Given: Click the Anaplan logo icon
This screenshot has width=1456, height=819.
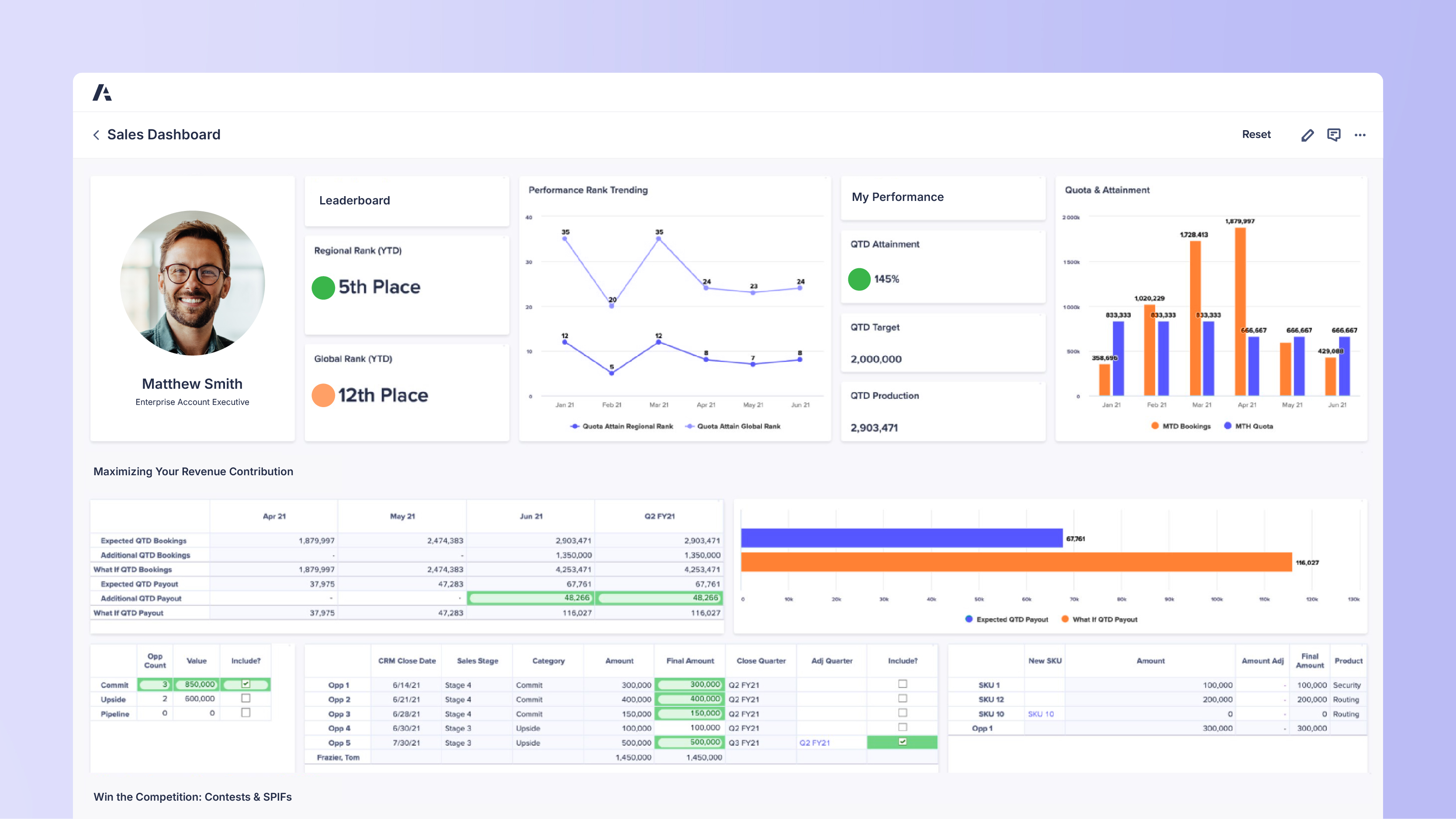Looking at the screenshot, I should pos(102,92).
